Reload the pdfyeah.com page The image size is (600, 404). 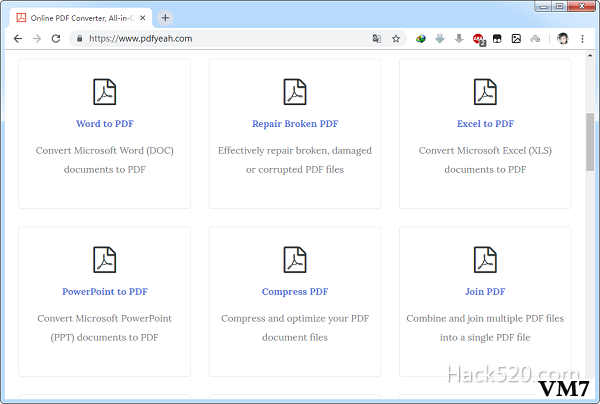pyautogui.click(x=56, y=39)
